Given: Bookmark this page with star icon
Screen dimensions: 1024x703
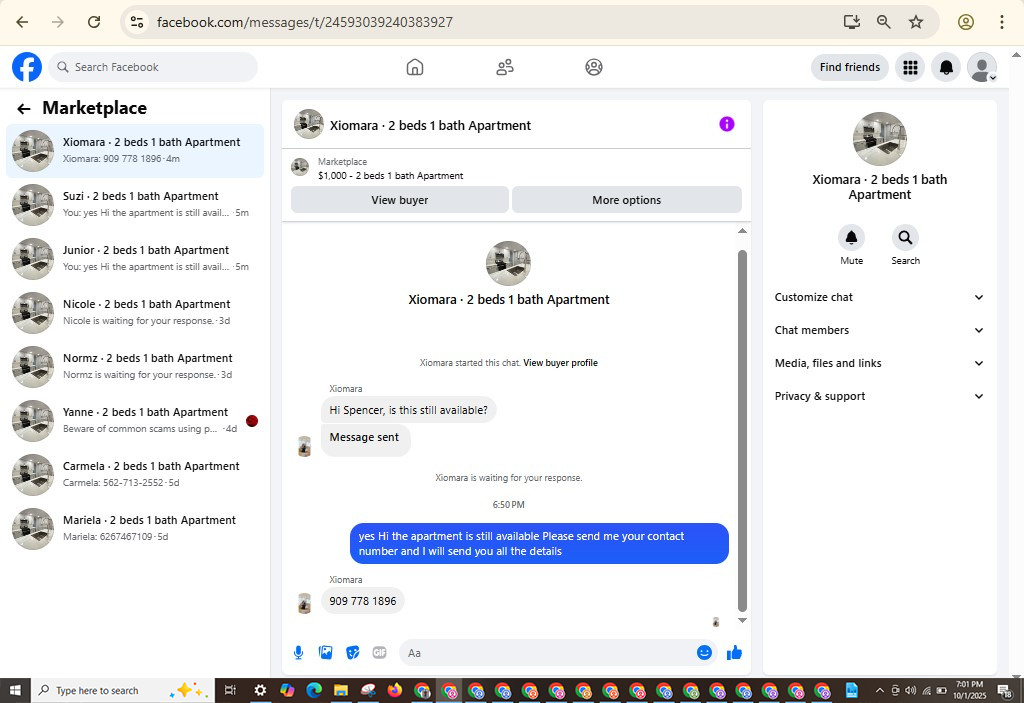Looking at the screenshot, I should pyautogui.click(x=916, y=22).
